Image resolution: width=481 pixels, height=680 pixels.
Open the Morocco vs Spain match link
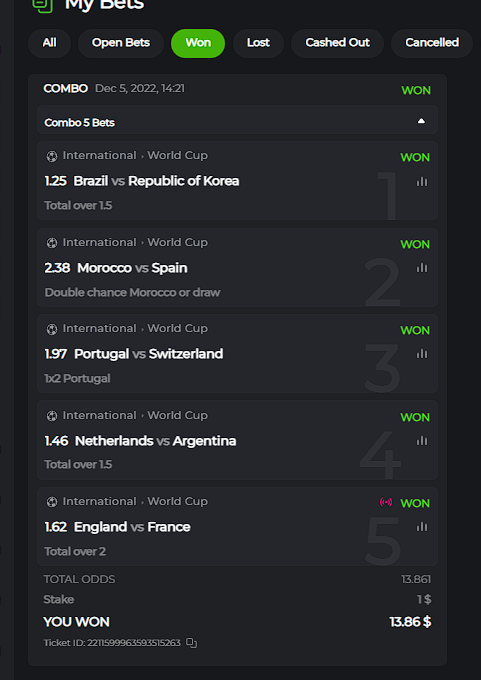132,268
